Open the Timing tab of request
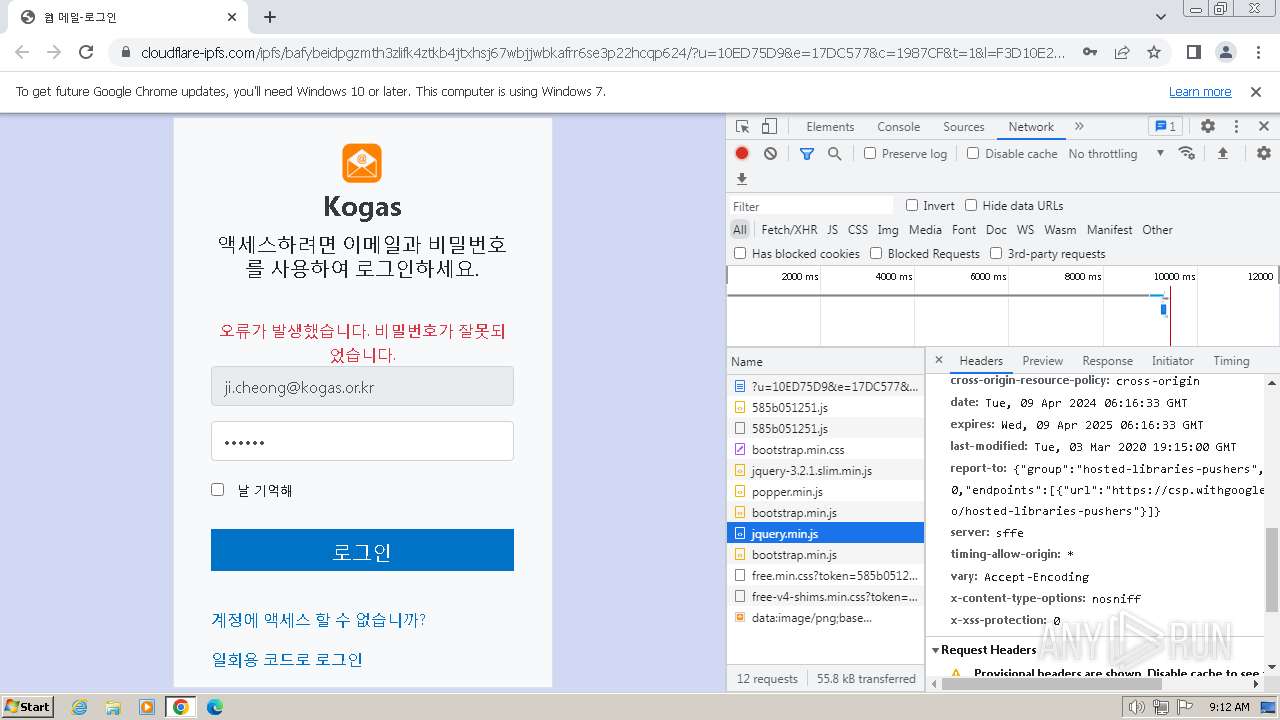The width and height of the screenshot is (1280, 720). coord(1231,361)
